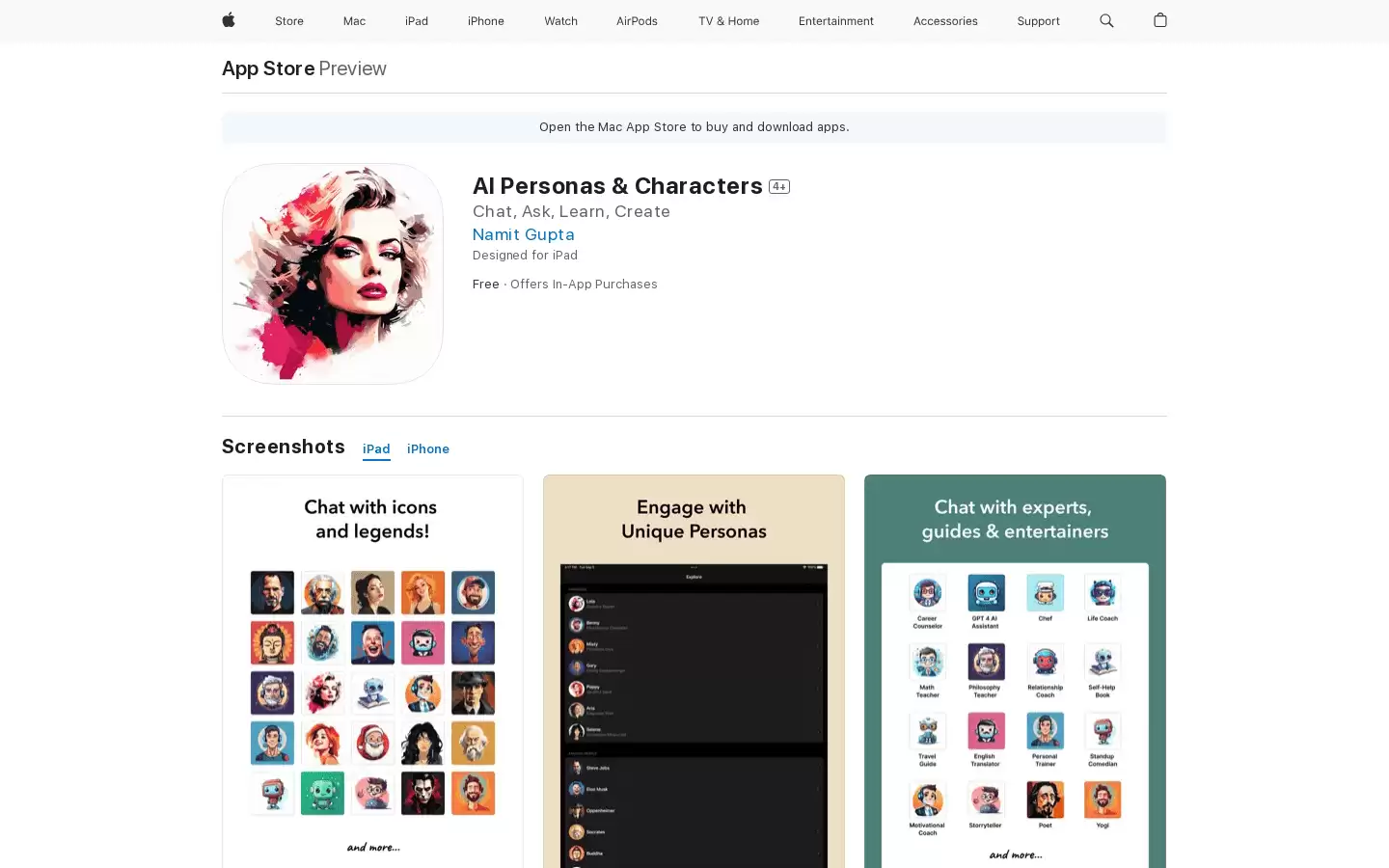Image resolution: width=1389 pixels, height=868 pixels.
Task: Open the shopping bag icon
Action: (1160, 20)
